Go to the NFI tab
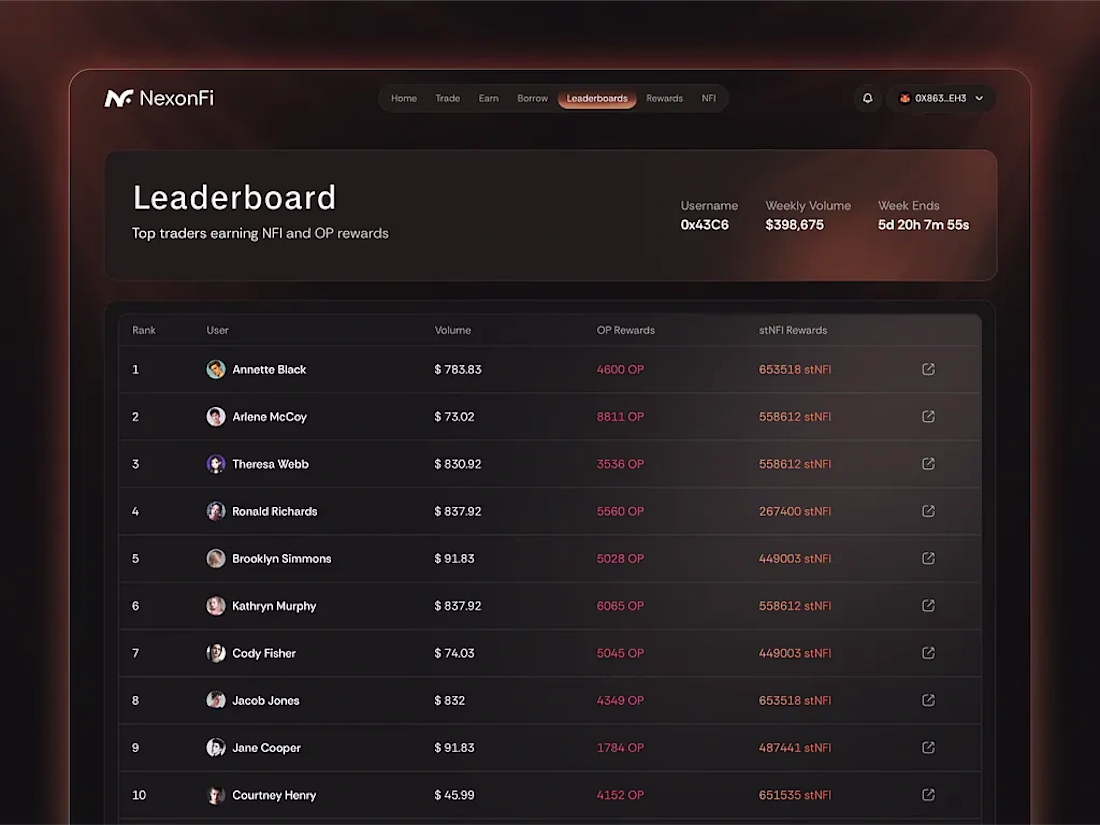1100x825 pixels. [709, 98]
